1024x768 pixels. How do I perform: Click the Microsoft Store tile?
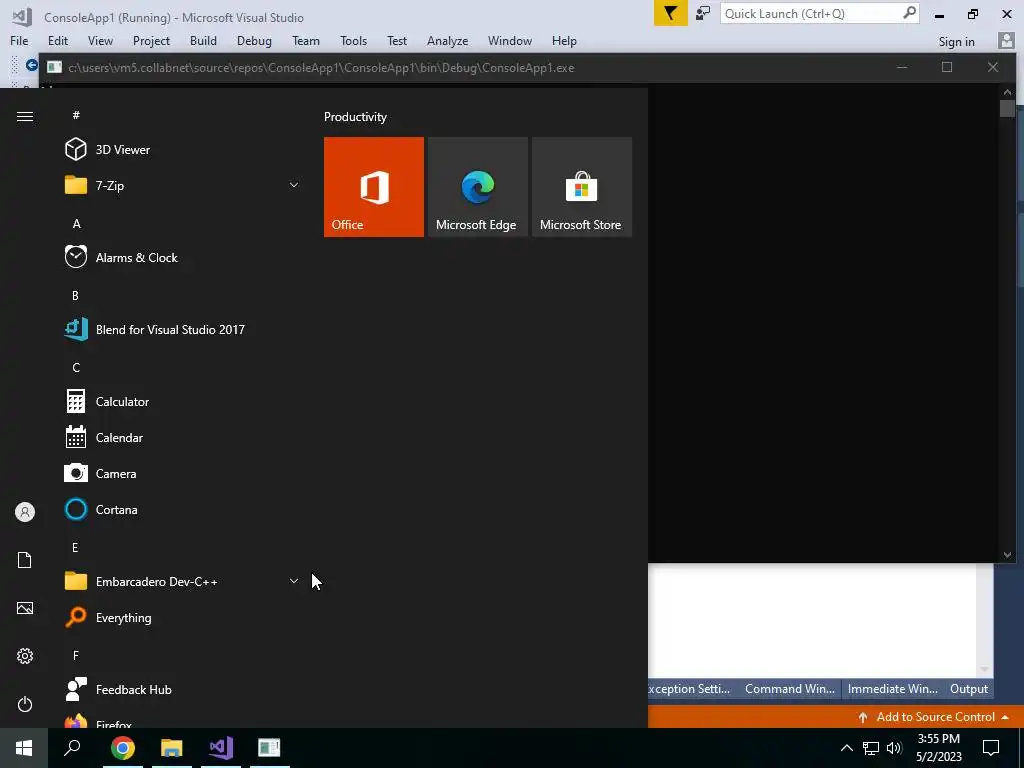pyautogui.click(x=582, y=187)
